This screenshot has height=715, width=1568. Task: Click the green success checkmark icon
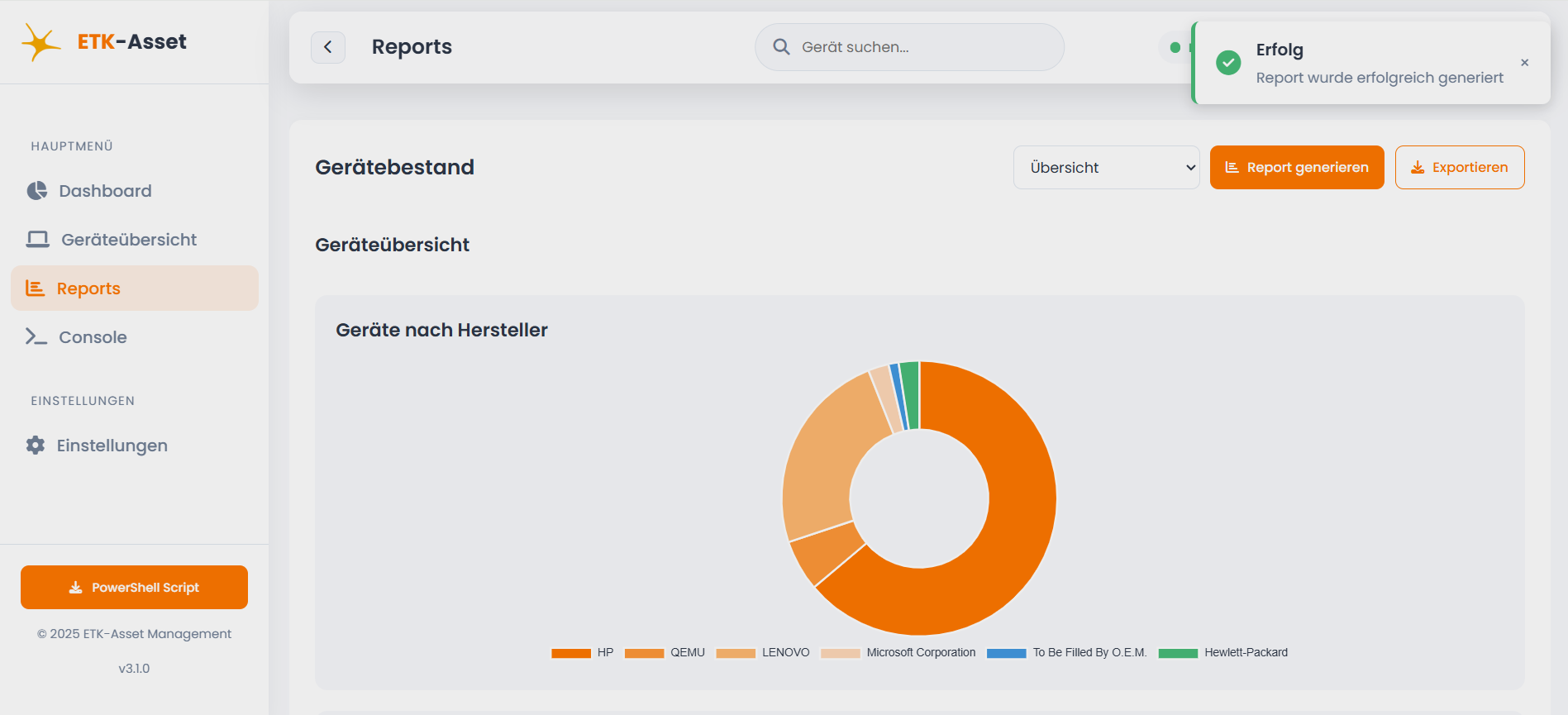[x=1228, y=62]
